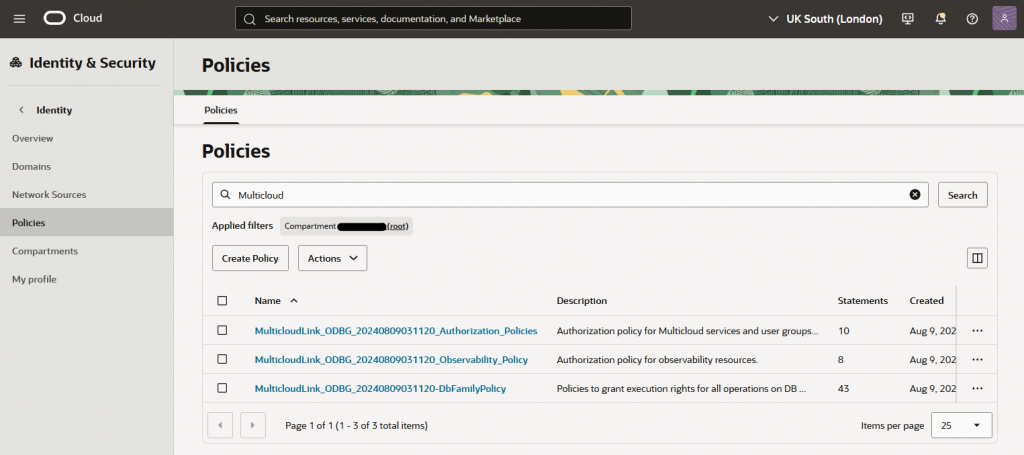Click the Identity & Security service icon
The height and width of the screenshot is (455, 1024).
[x=16, y=63]
